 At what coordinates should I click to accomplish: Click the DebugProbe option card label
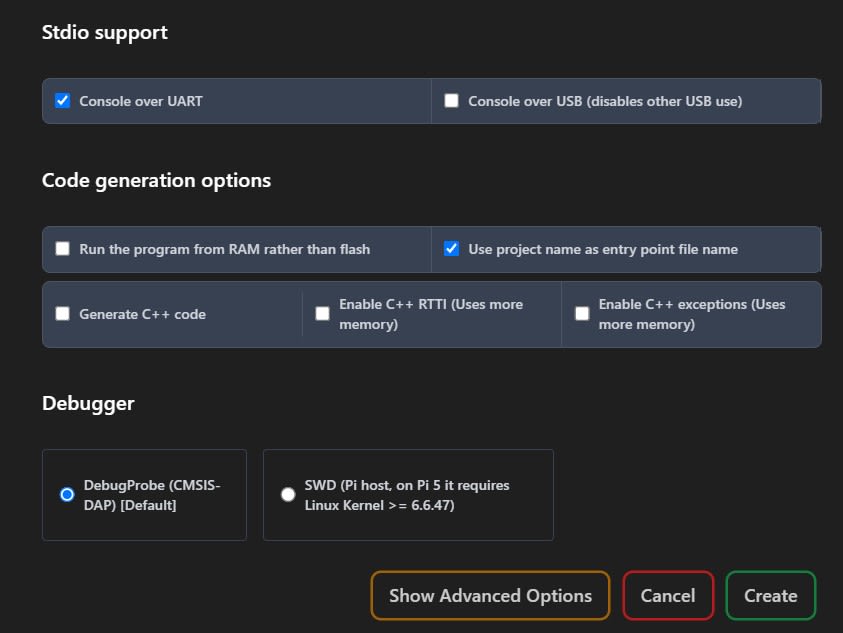[x=152, y=495]
